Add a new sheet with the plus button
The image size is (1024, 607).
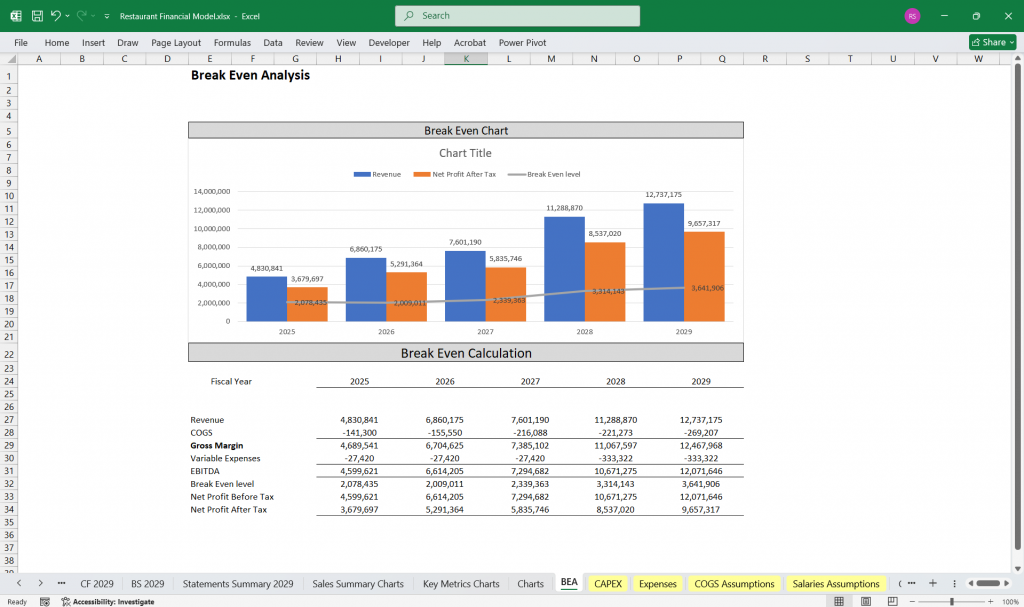click(x=932, y=583)
